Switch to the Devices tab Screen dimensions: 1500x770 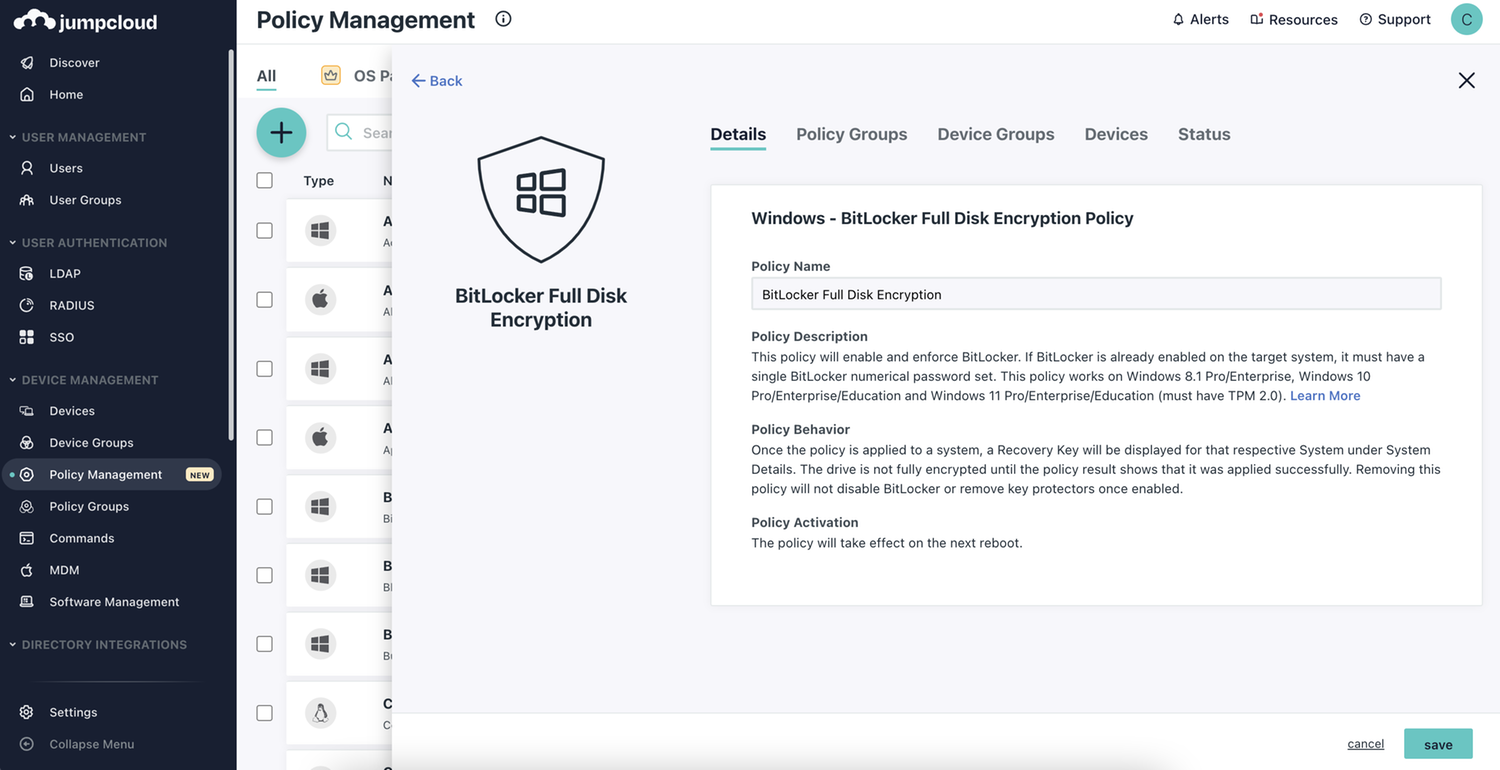coord(1116,134)
